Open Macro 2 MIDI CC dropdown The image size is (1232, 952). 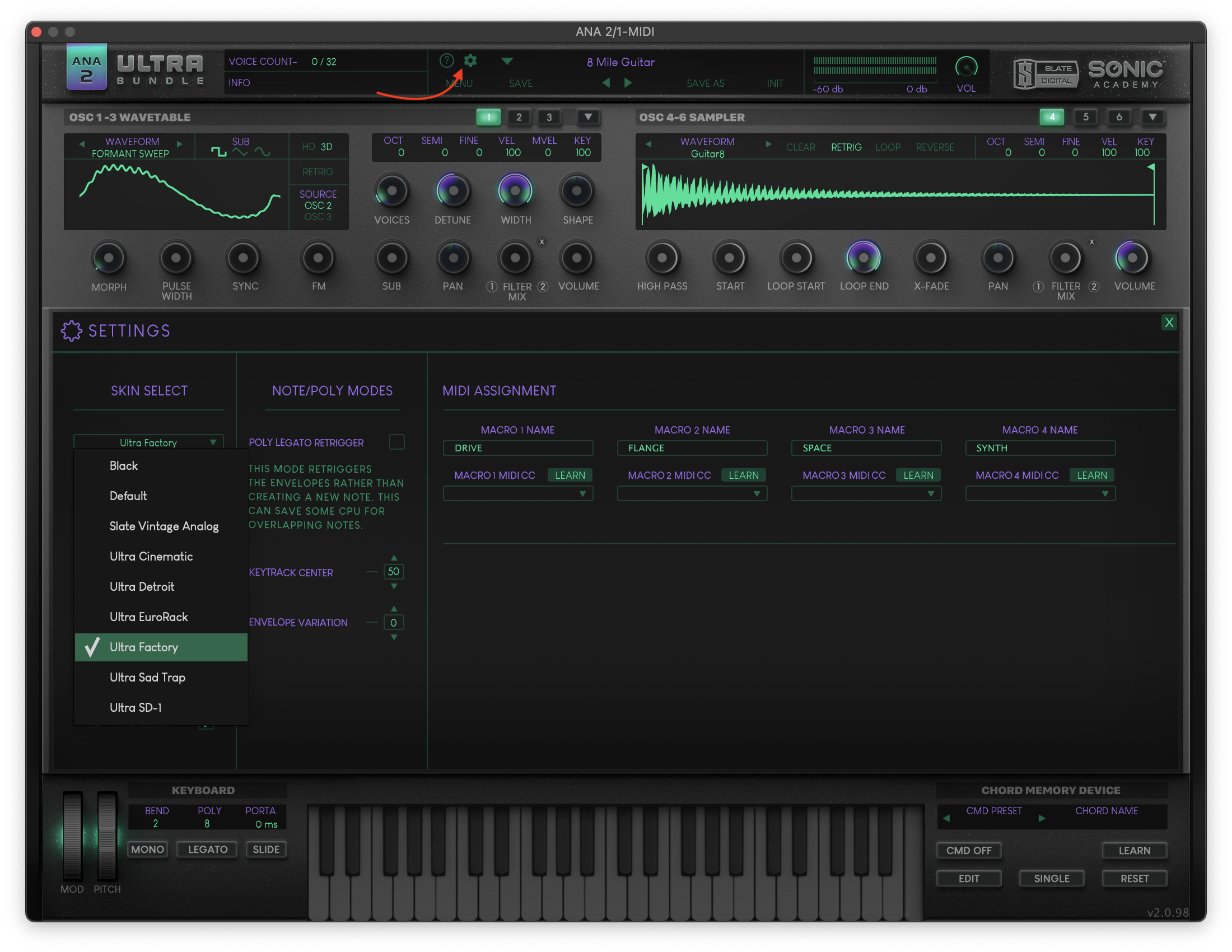point(692,494)
